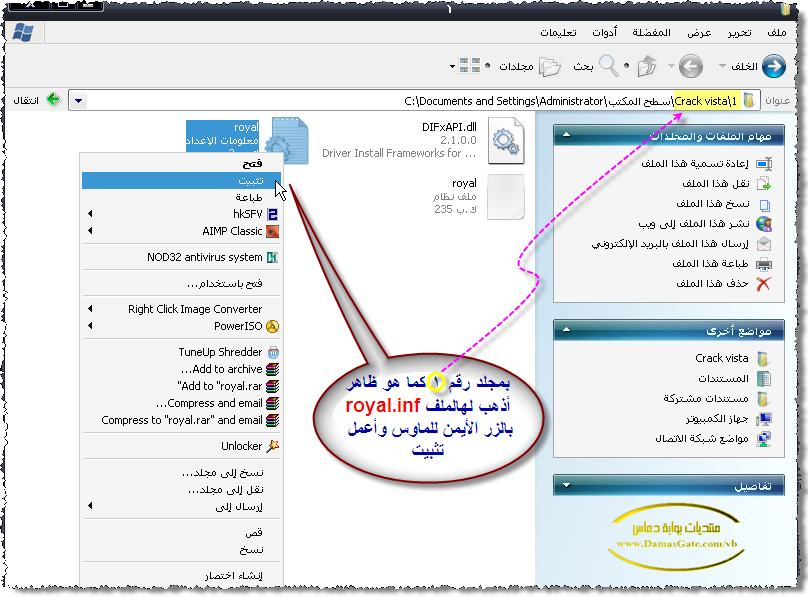
Task: Select NOD32 antivirus system context menu entry
Action: [205, 257]
